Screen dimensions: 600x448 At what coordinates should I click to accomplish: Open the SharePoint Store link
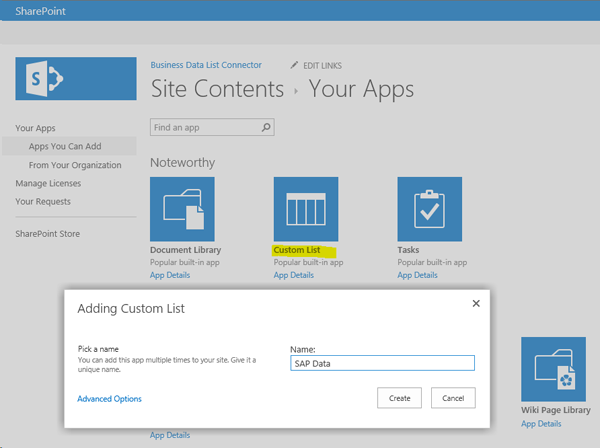(x=47, y=234)
